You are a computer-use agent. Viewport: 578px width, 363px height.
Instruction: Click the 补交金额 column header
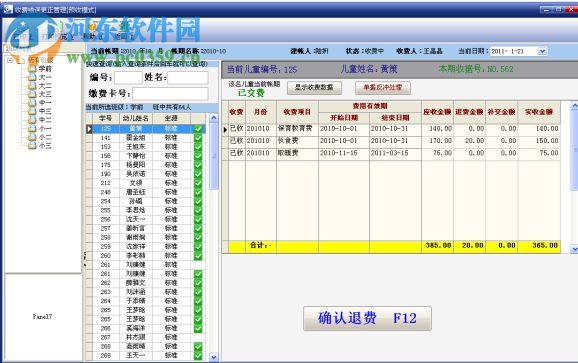pos(502,112)
